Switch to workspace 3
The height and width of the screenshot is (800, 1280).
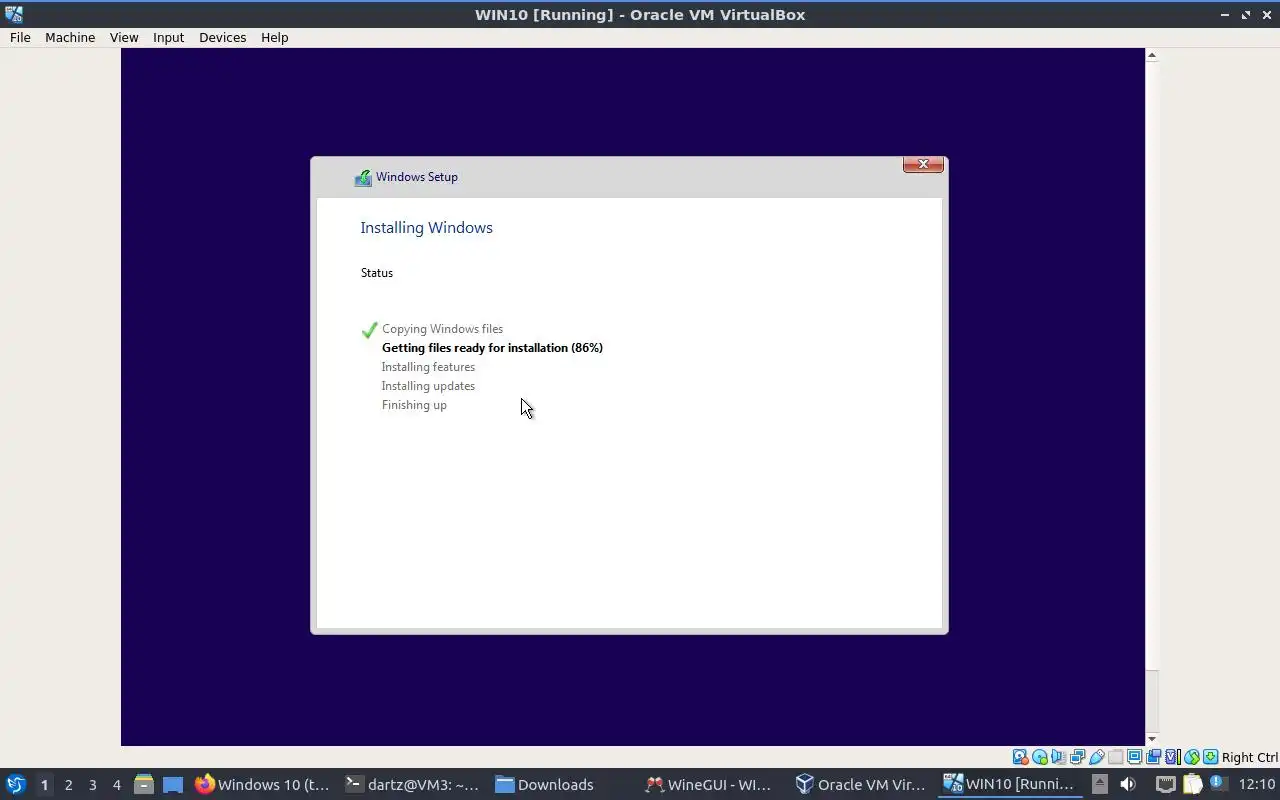[x=92, y=785]
